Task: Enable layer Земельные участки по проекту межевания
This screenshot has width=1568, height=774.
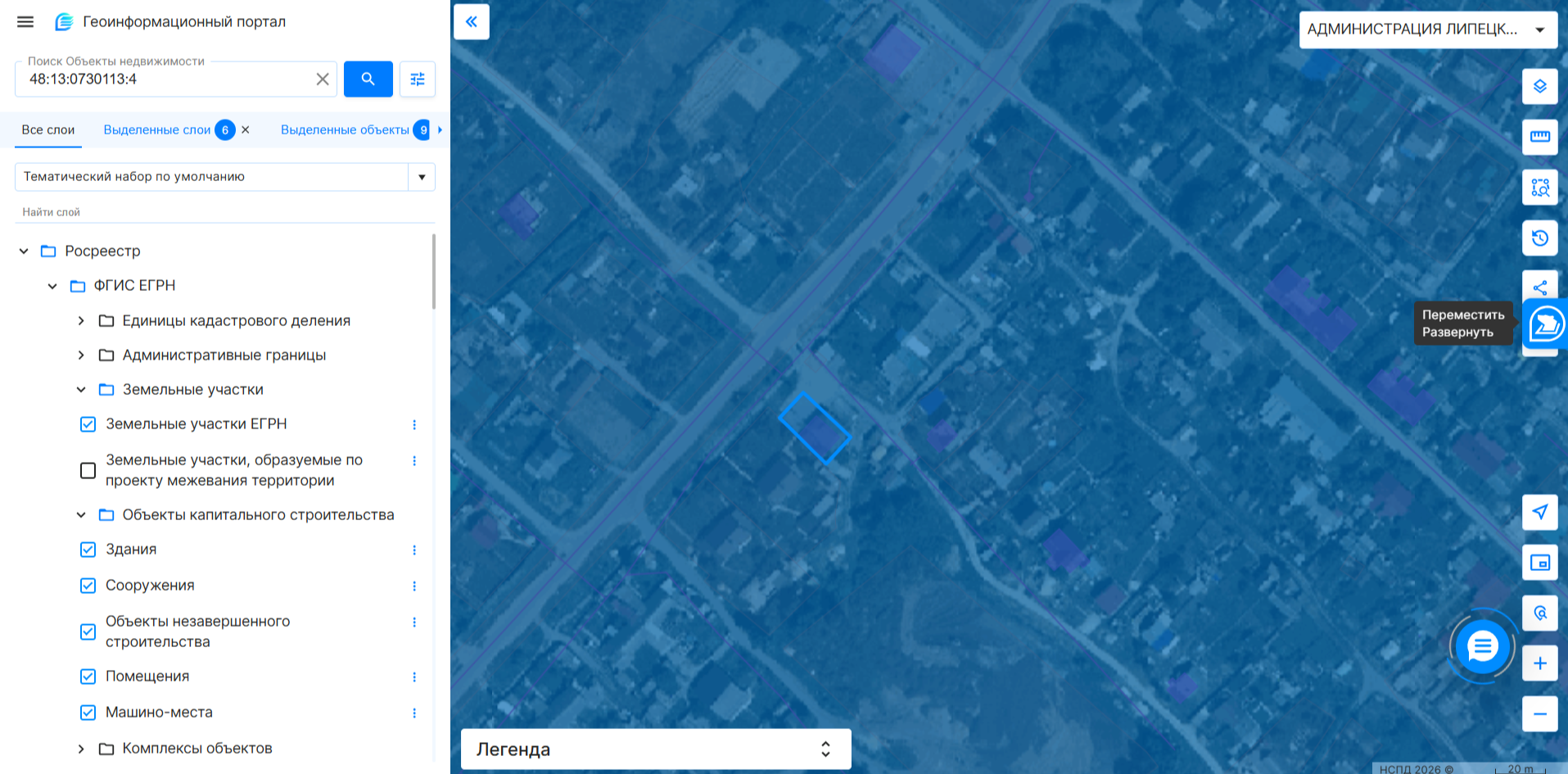Action: point(88,470)
